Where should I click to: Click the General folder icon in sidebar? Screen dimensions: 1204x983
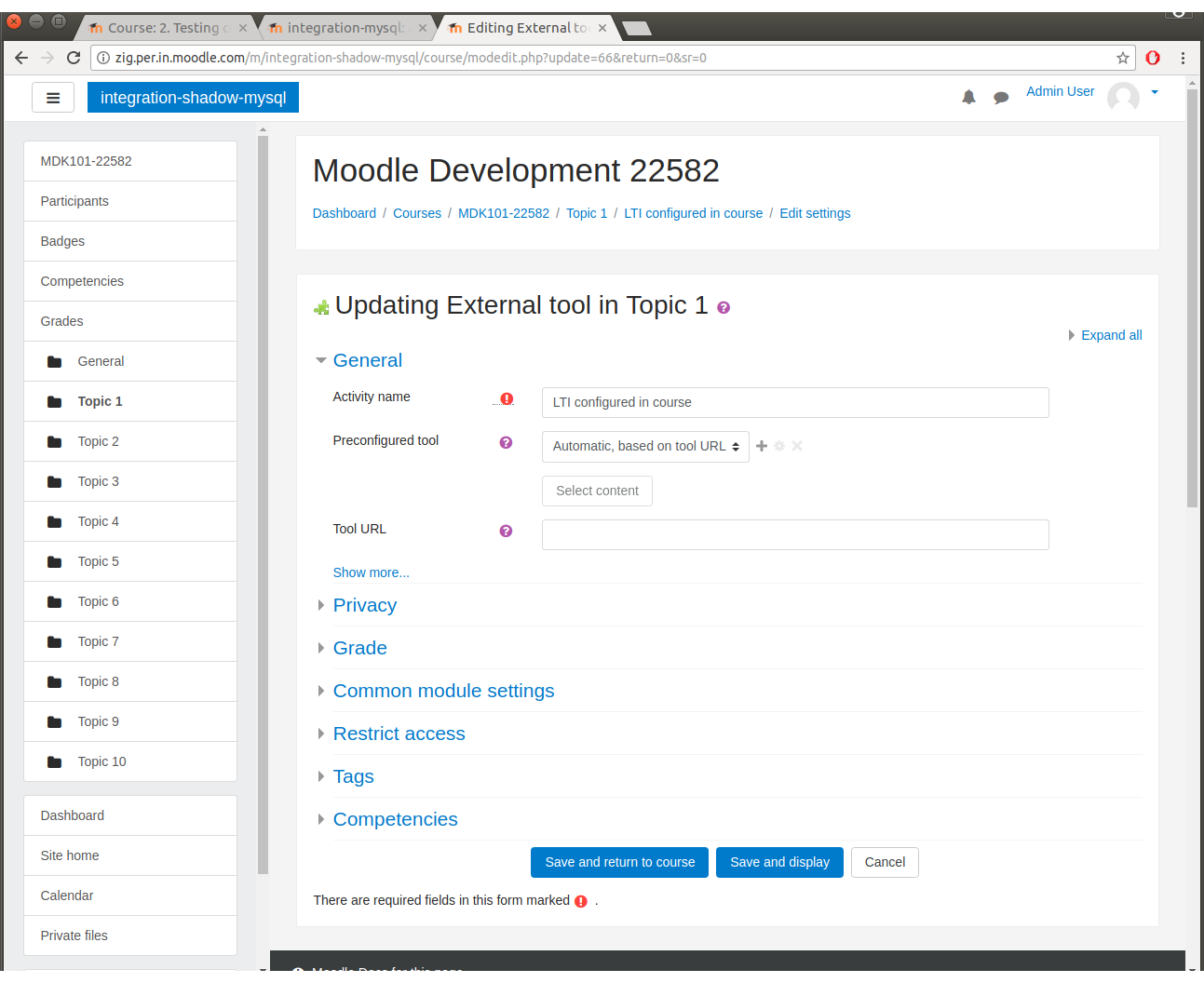click(54, 361)
